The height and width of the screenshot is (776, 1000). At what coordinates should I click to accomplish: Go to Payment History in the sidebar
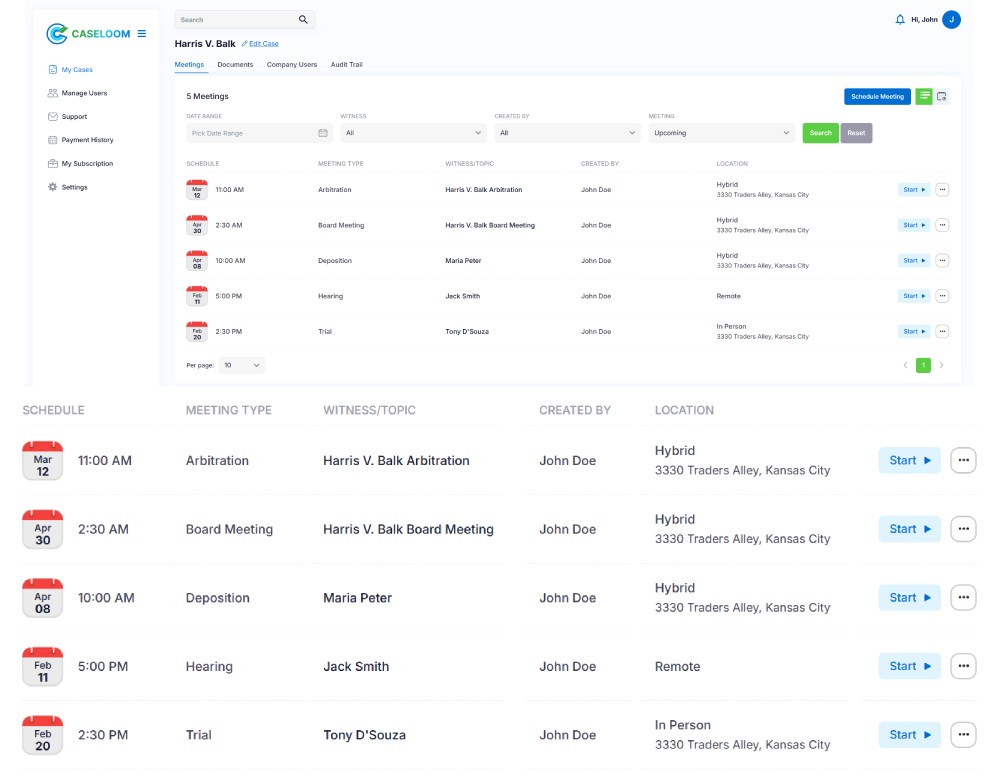click(x=87, y=140)
